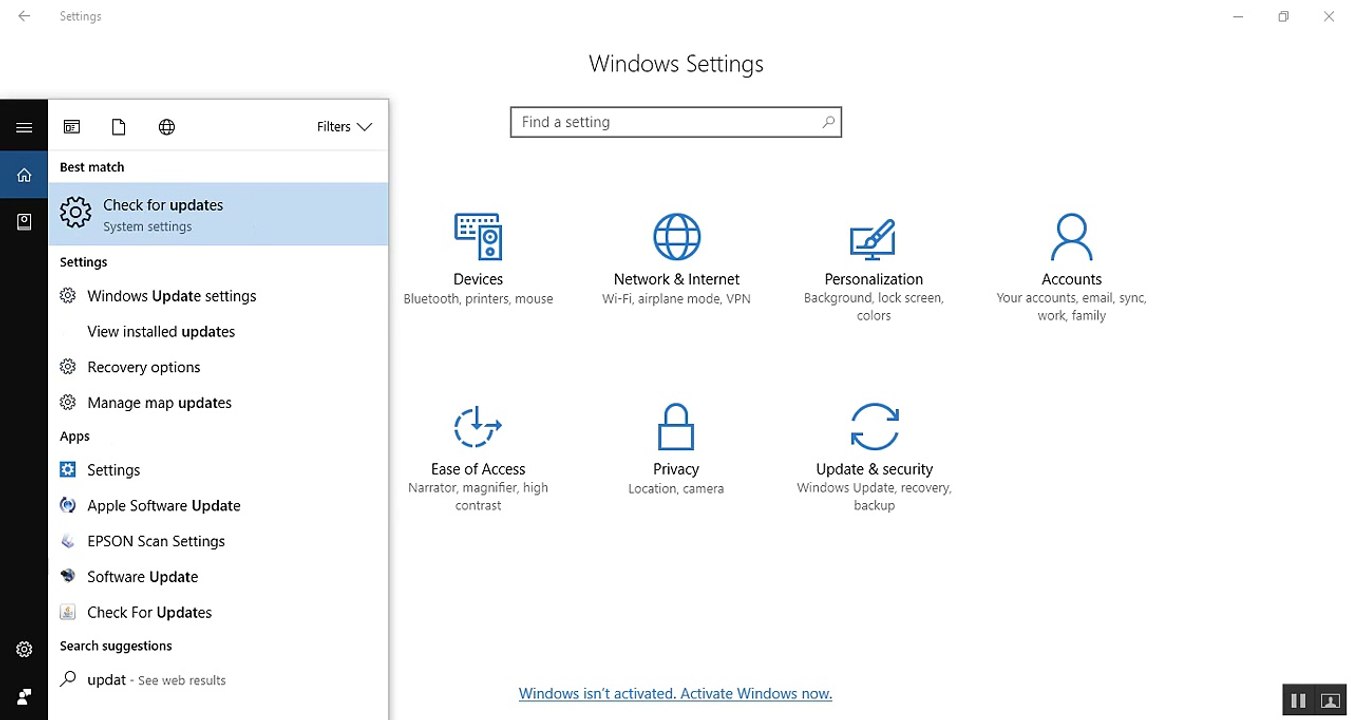Minimize the Settings window

[x=1238, y=16]
